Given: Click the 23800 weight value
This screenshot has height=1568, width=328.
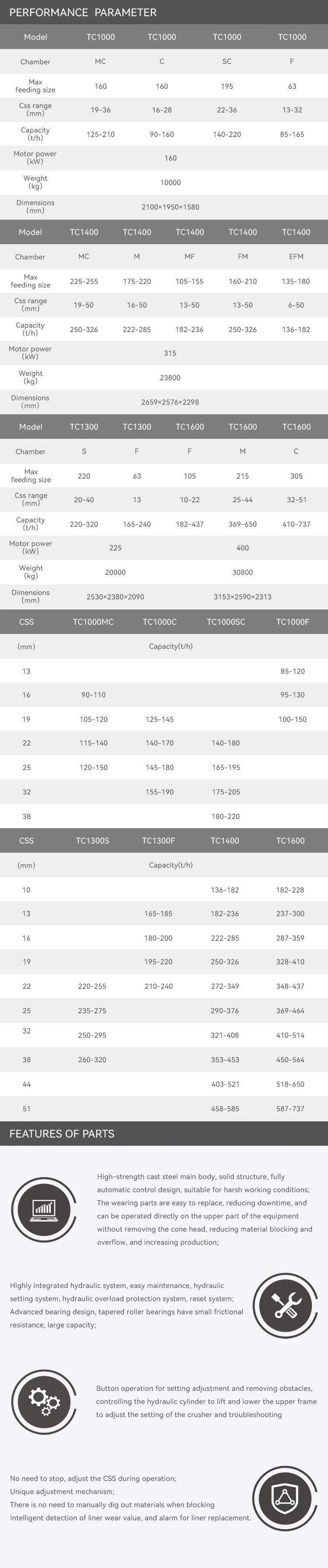Looking at the screenshot, I should (x=170, y=378).
